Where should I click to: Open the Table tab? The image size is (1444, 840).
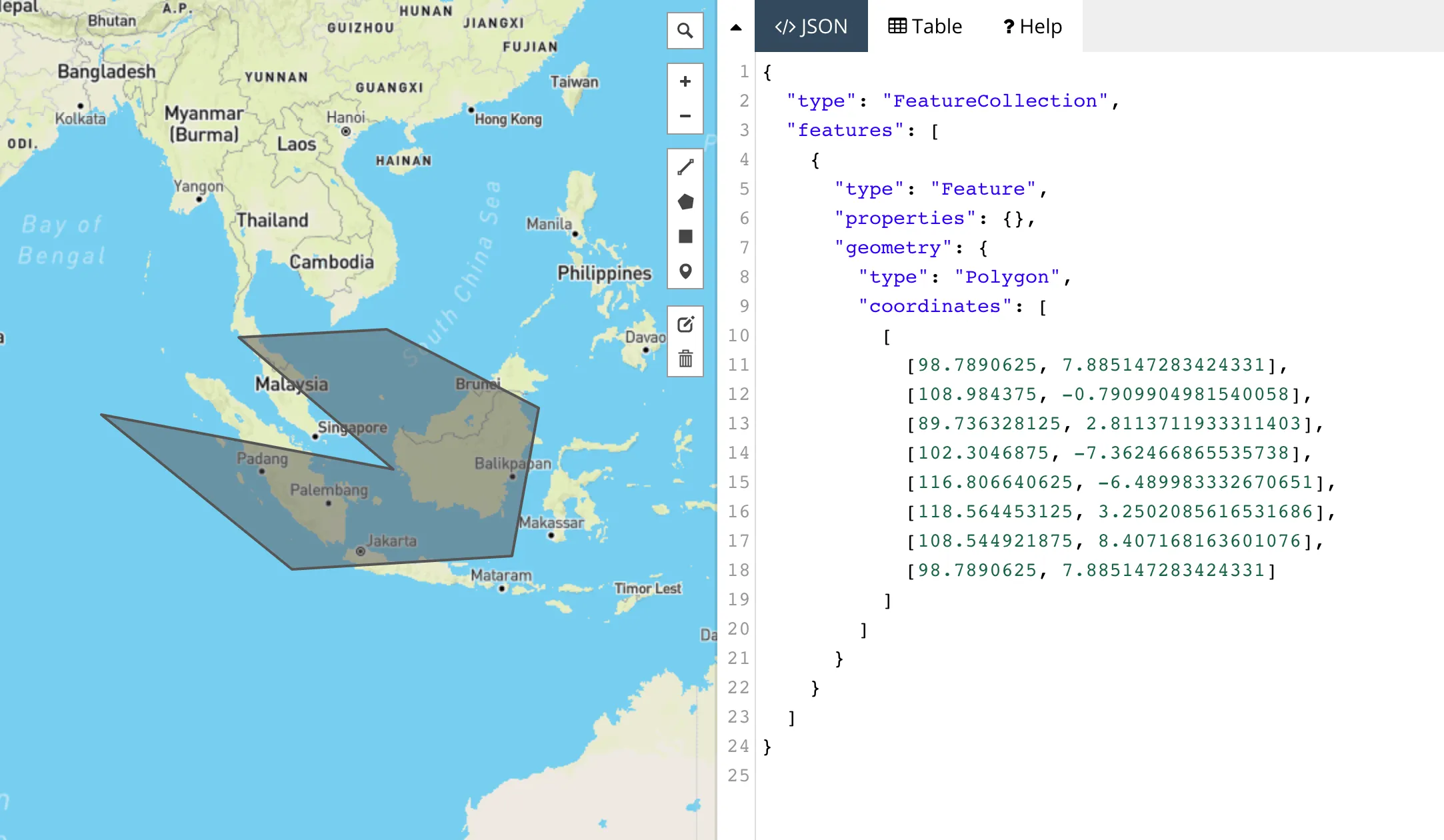[x=925, y=27]
